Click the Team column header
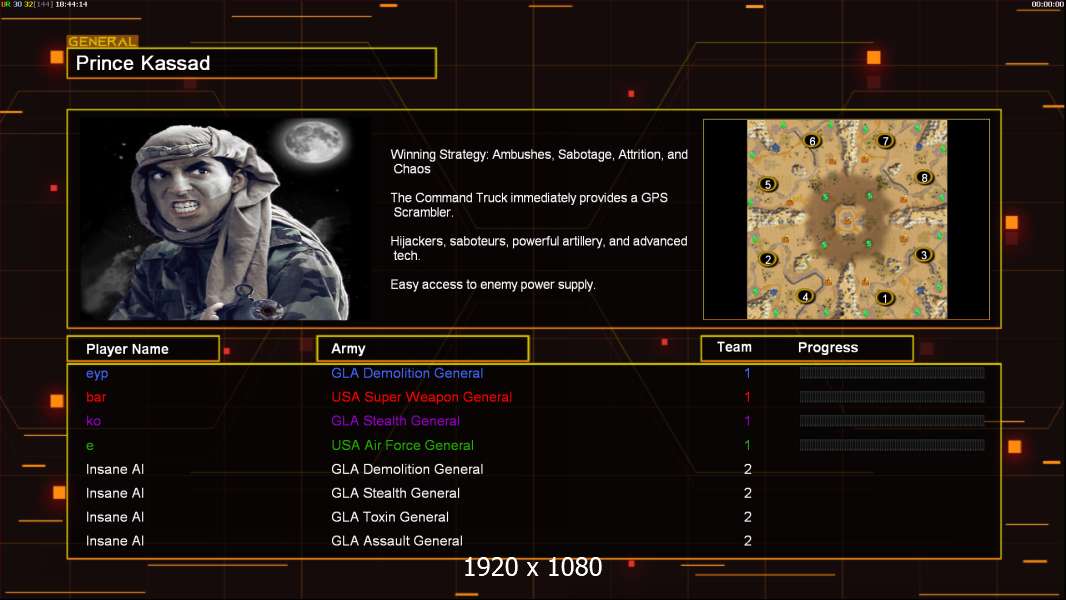Viewport: 1066px width, 600px height. coord(734,347)
